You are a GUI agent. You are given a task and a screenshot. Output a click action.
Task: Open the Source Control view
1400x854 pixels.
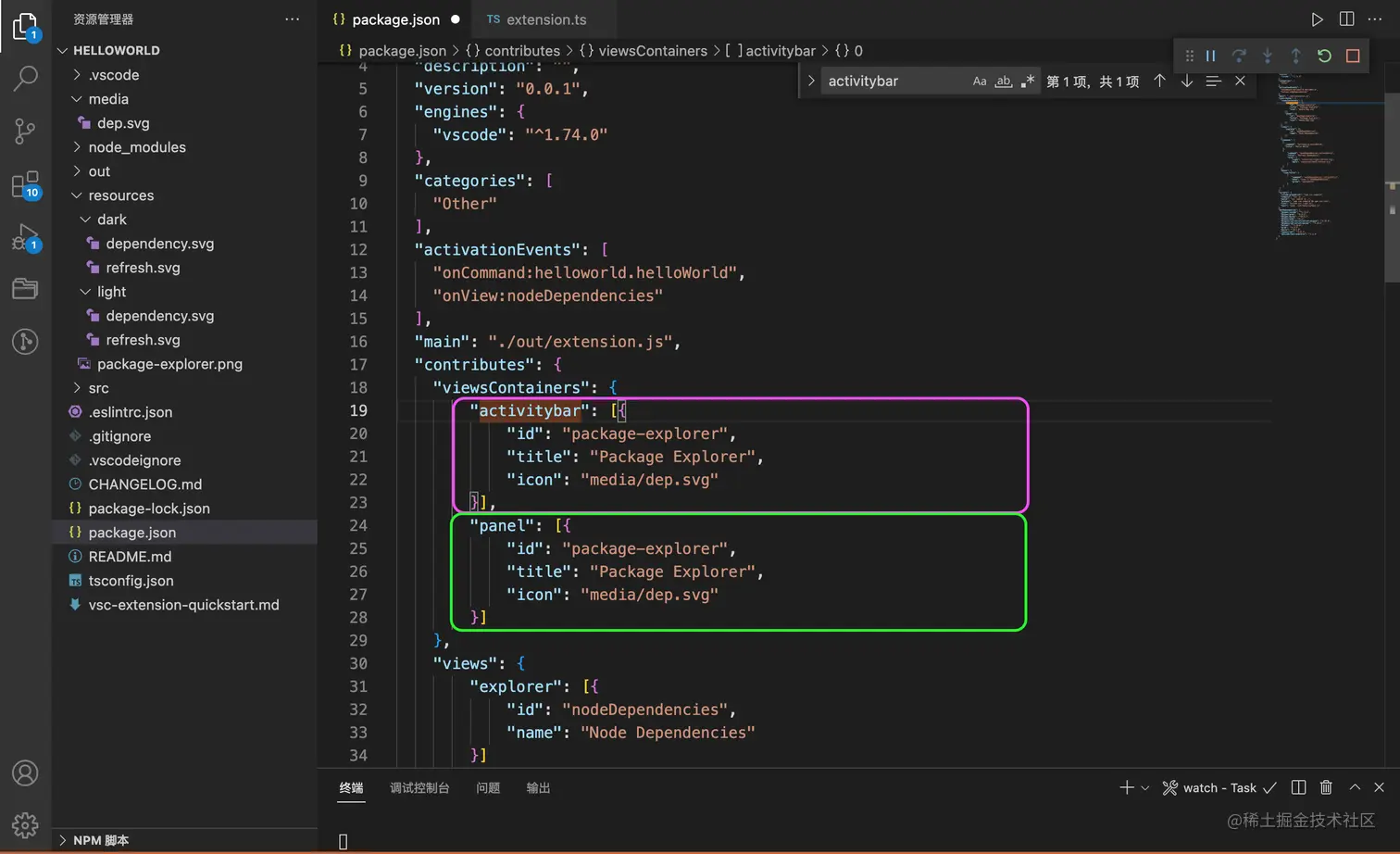click(x=25, y=131)
